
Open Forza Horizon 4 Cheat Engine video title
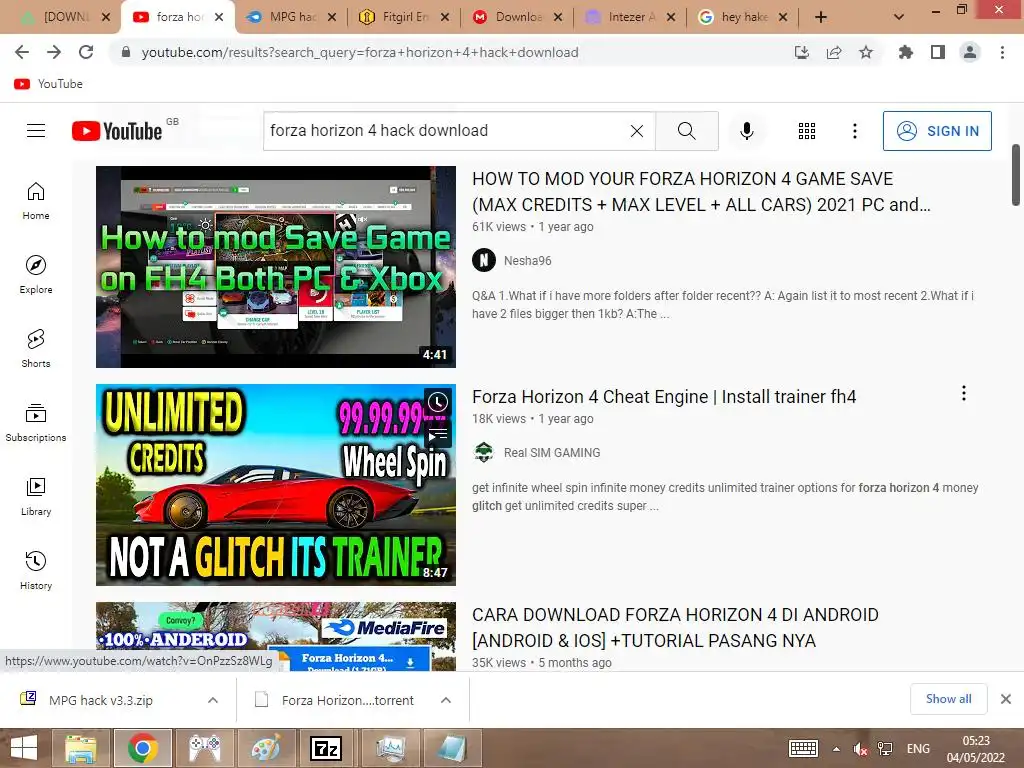pyautogui.click(x=664, y=396)
